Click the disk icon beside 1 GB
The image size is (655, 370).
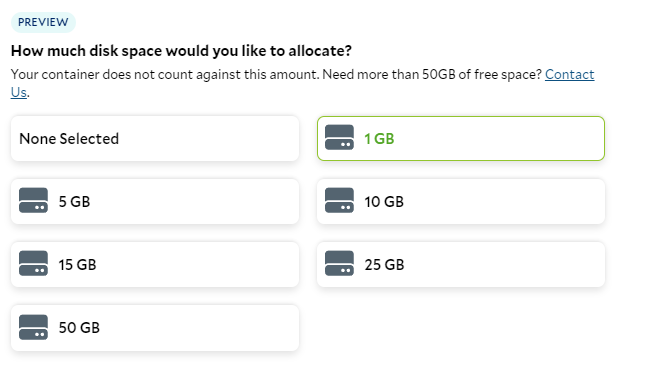point(339,137)
